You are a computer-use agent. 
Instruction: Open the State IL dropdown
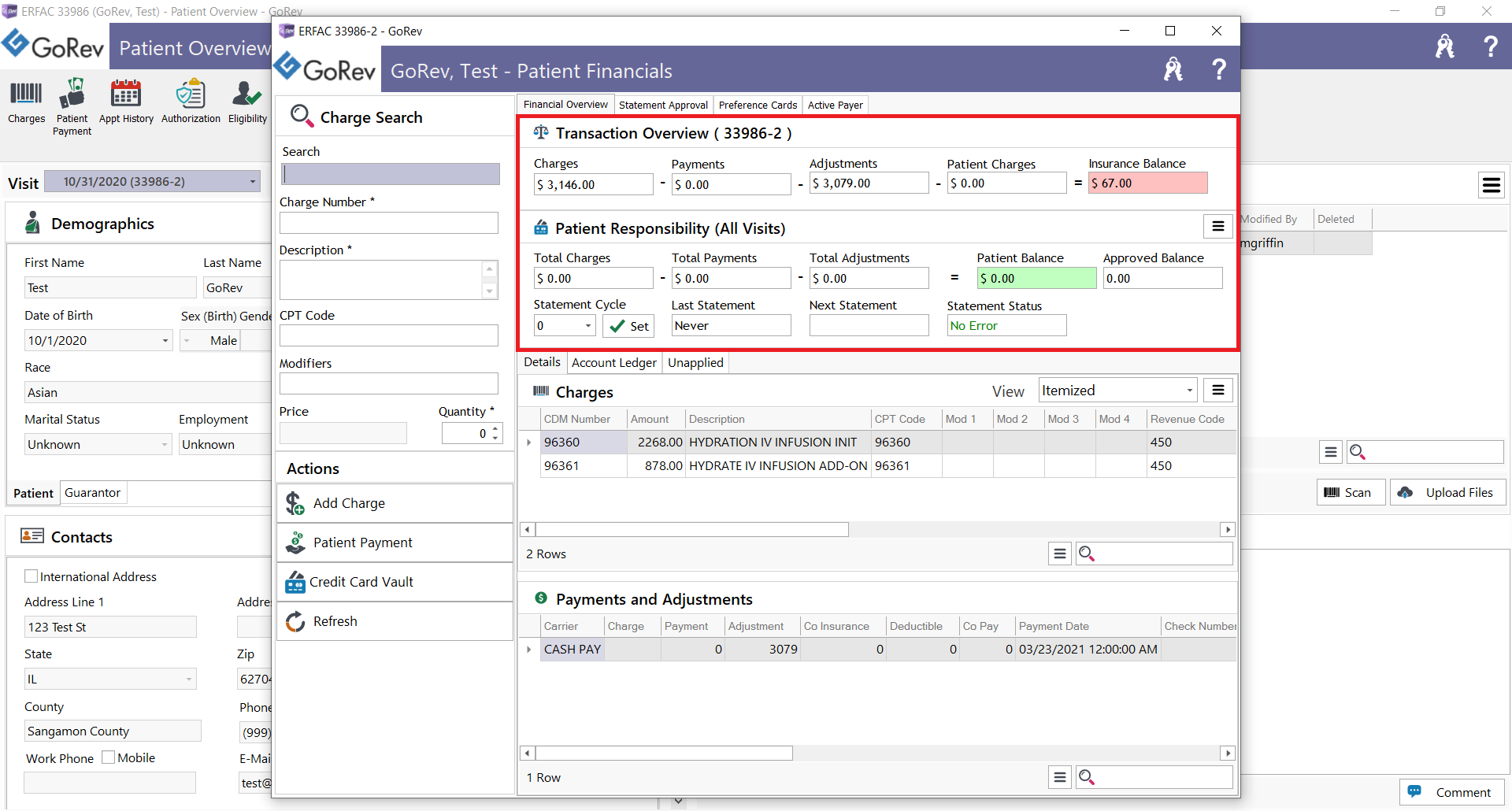click(190, 679)
